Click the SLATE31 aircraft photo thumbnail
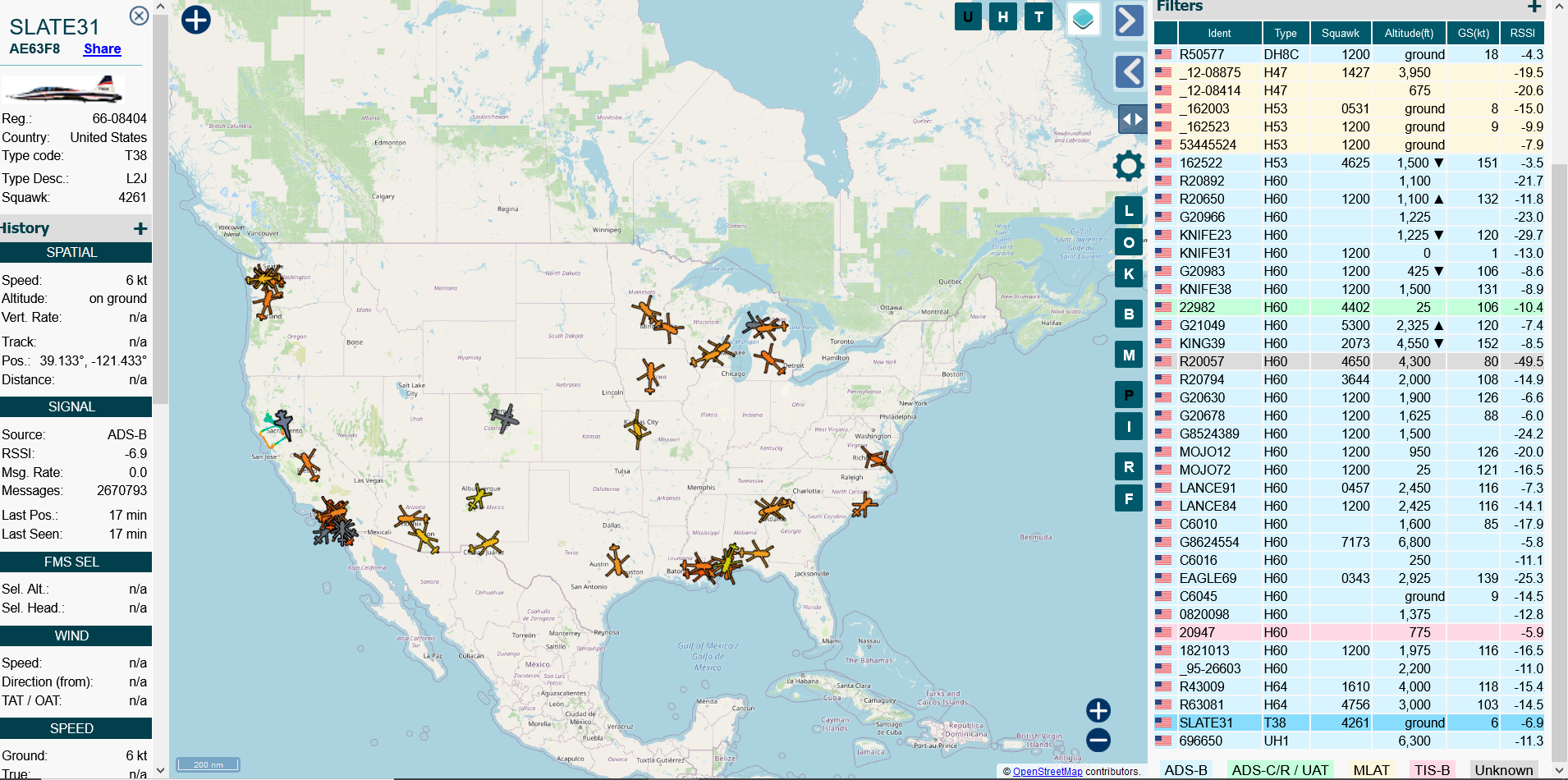This screenshot has height=780, width=1568. pyautogui.click(x=62, y=89)
